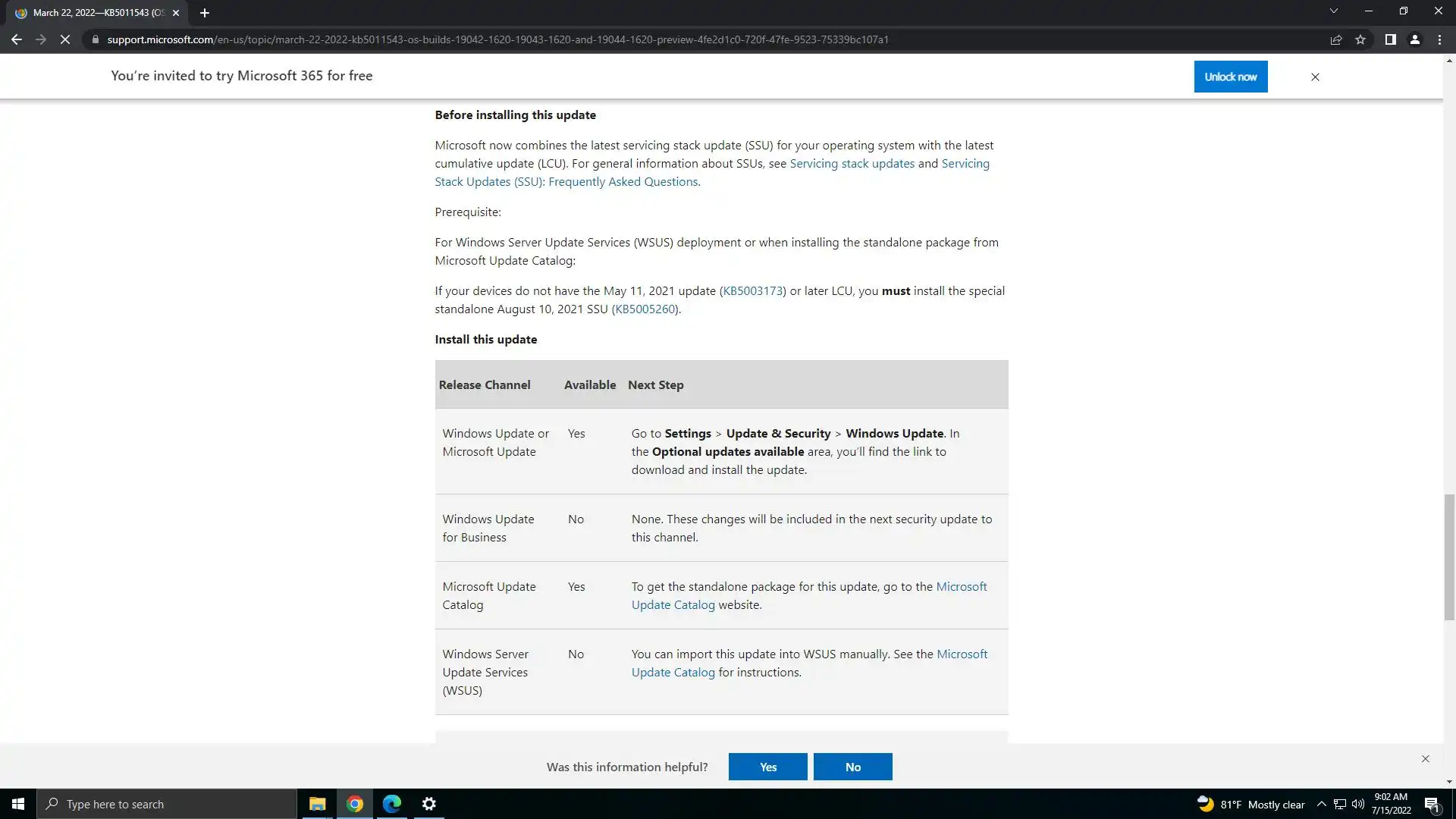Stop the page from loading
The image size is (1456, 819).
point(65,39)
